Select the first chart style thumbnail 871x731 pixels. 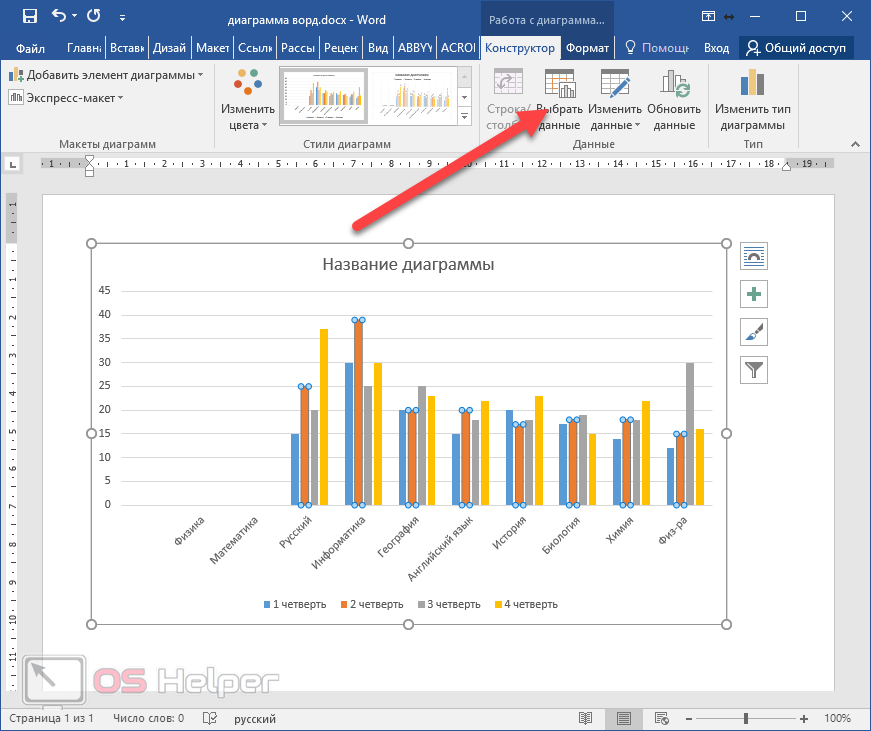coord(323,96)
